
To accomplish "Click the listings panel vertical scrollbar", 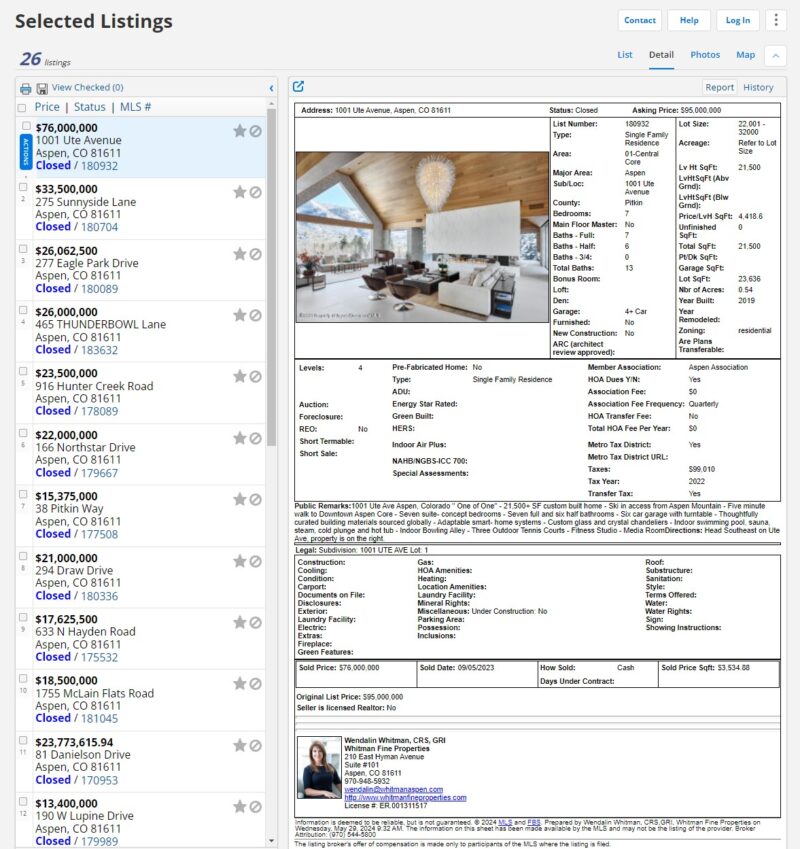I will [271, 300].
